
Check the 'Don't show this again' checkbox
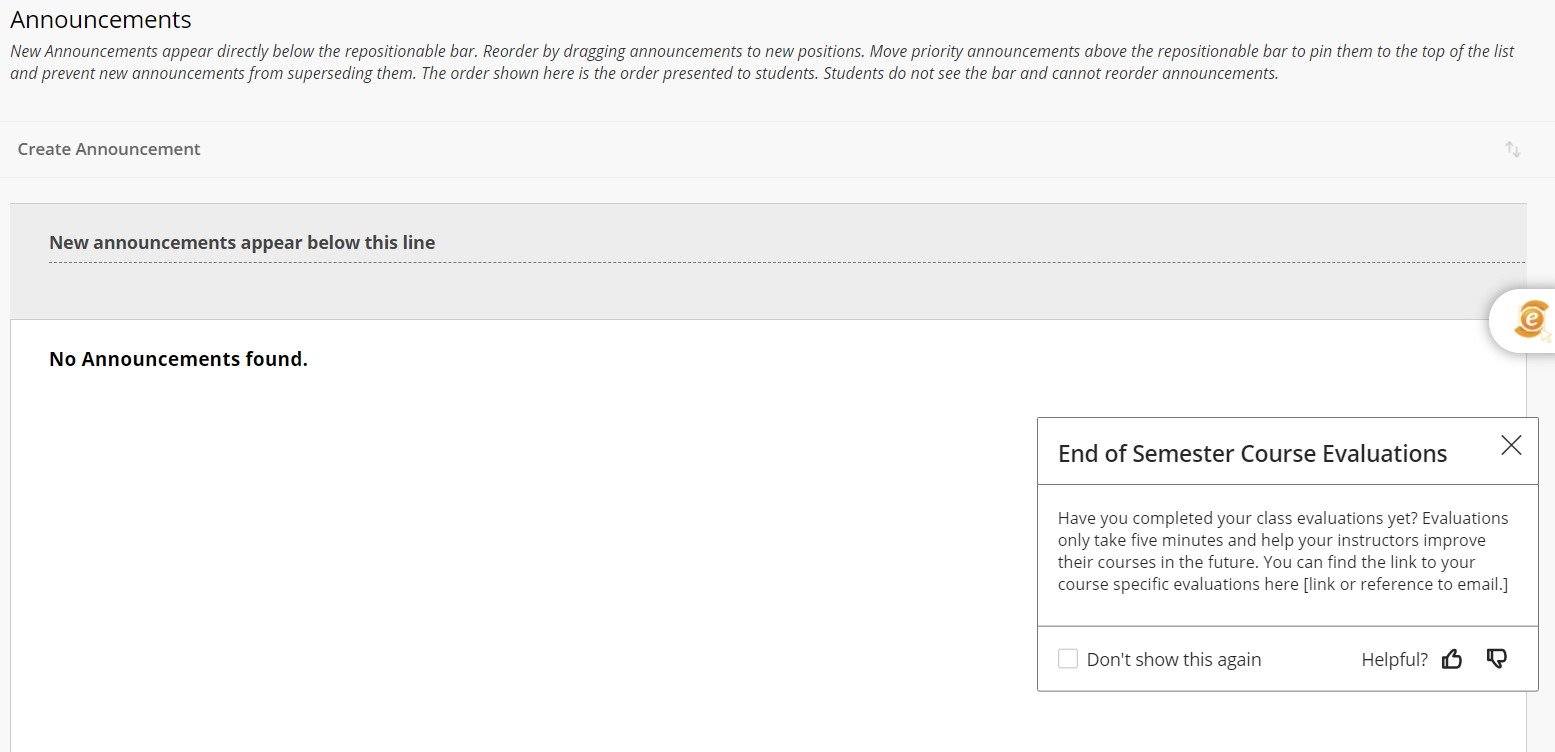click(1068, 659)
